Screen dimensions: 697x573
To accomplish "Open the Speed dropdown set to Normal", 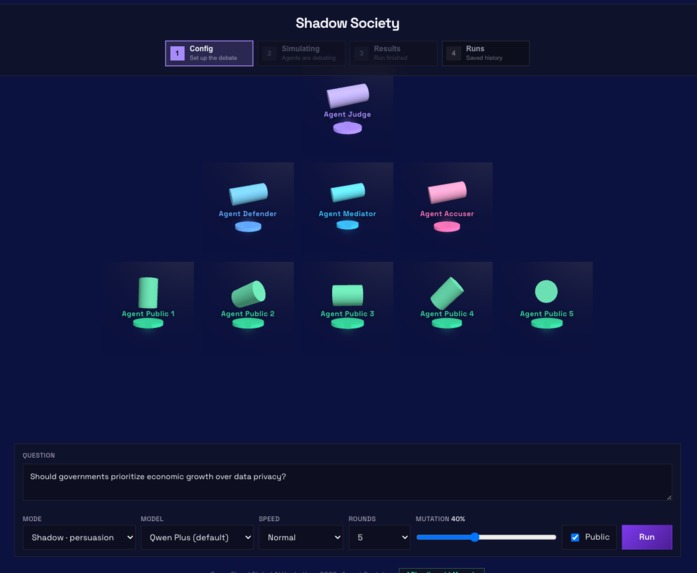I will [301, 537].
